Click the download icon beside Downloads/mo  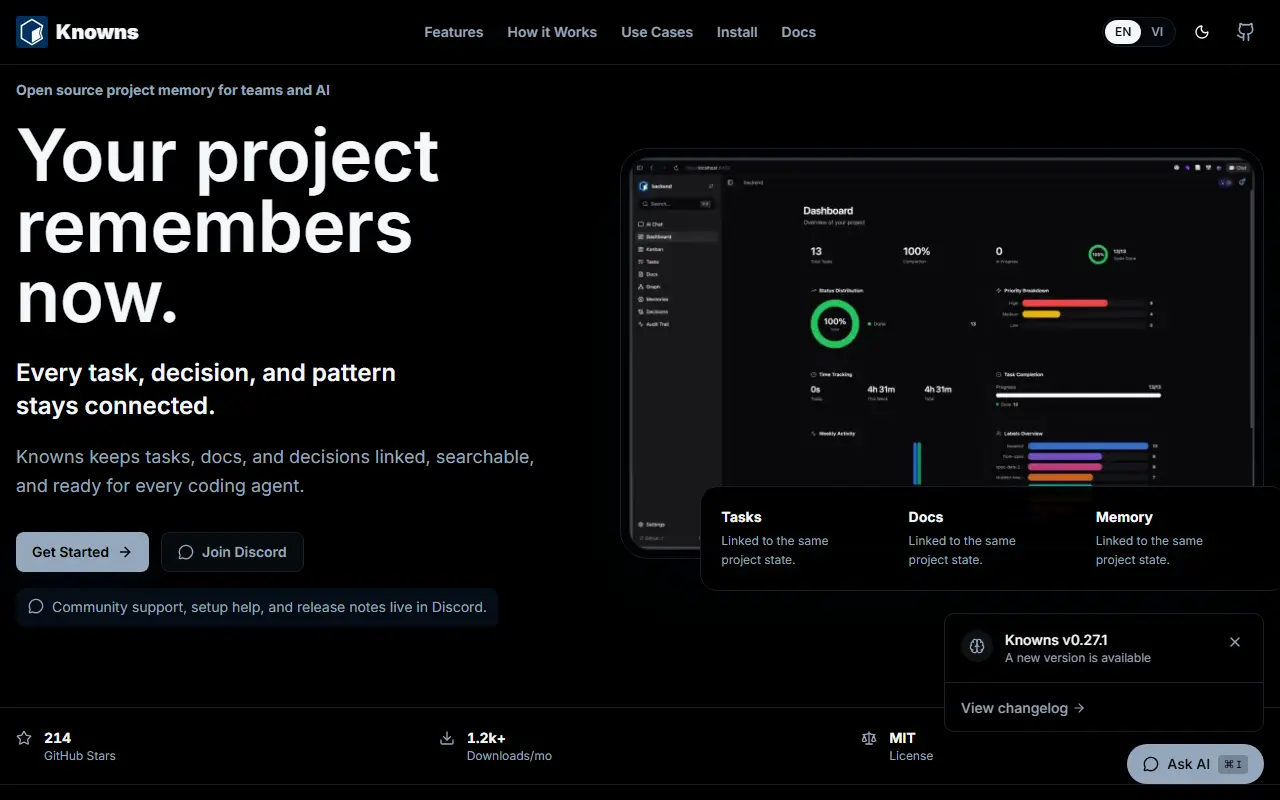pos(447,738)
